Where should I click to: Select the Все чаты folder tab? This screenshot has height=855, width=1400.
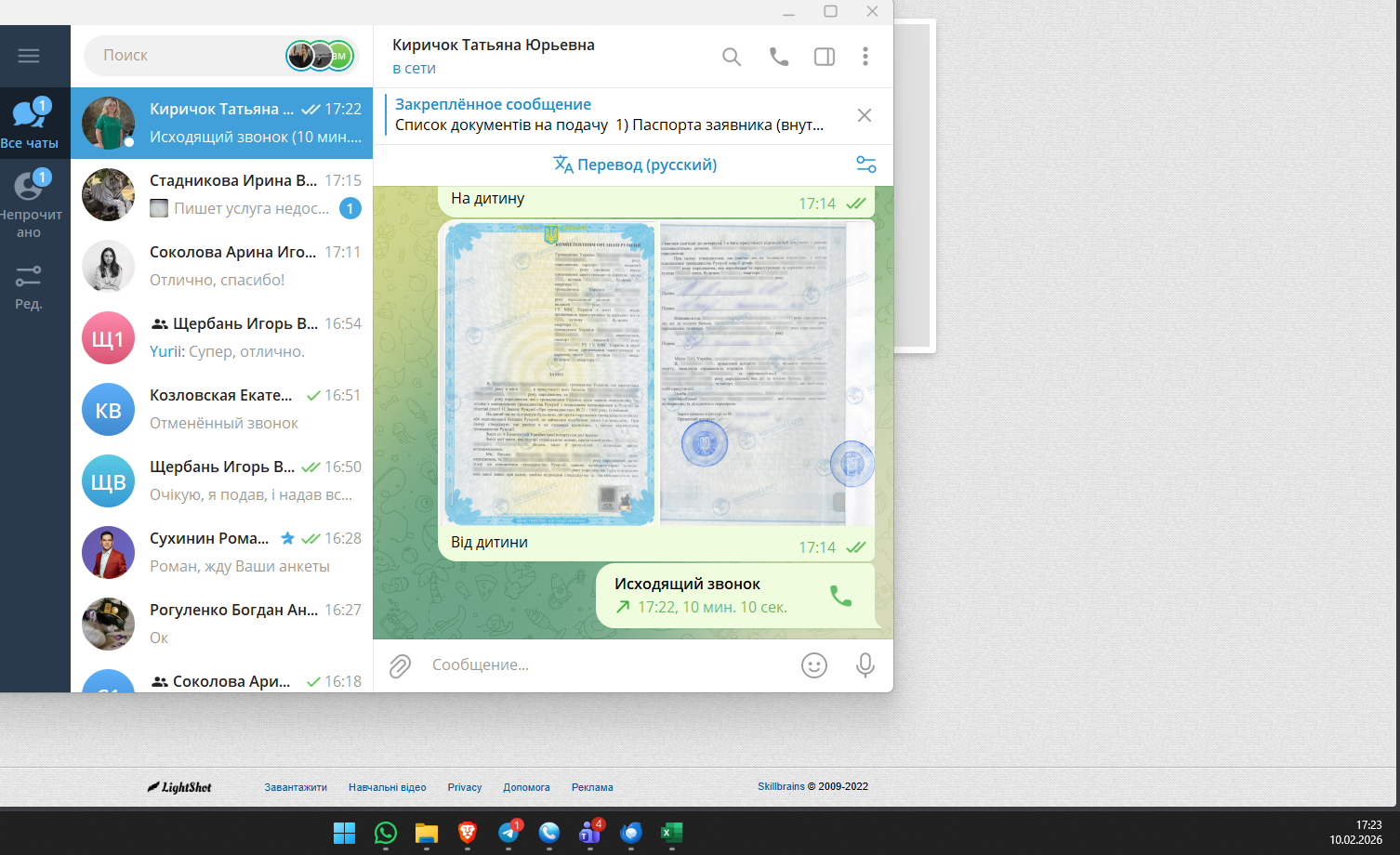click(31, 124)
